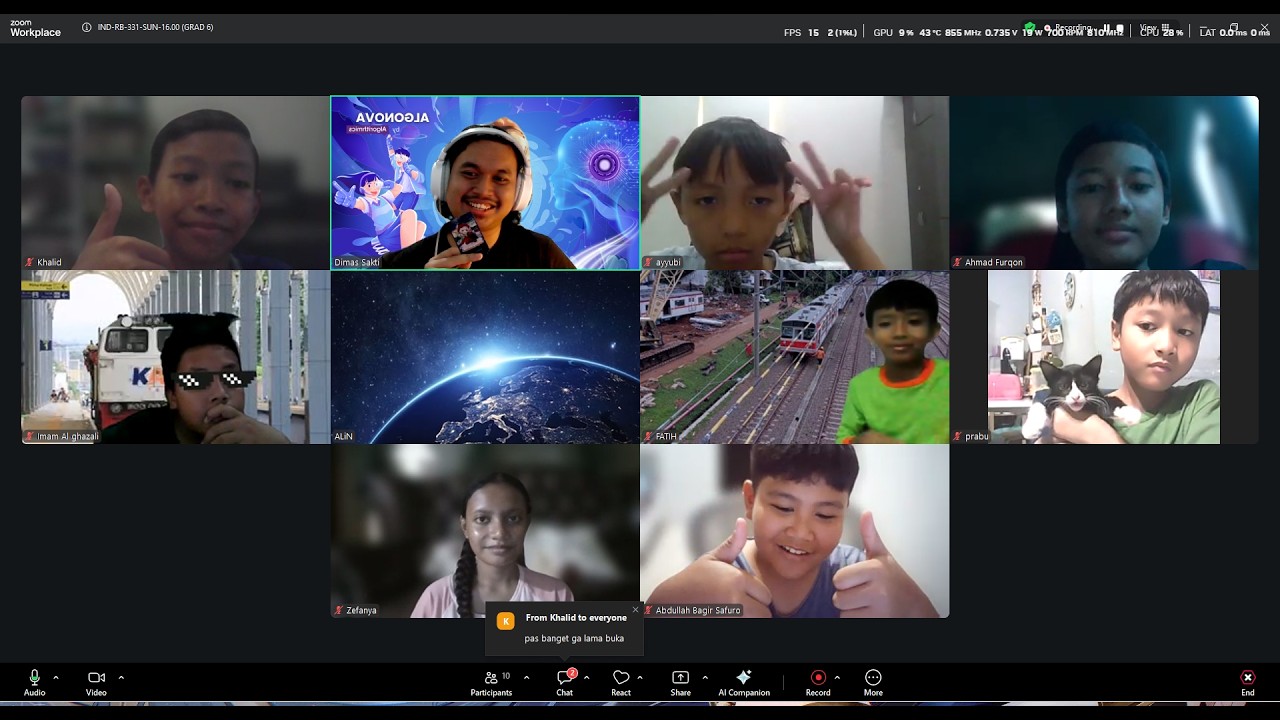Expand the React options arrow
The image size is (1280, 720).
tap(640, 677)
